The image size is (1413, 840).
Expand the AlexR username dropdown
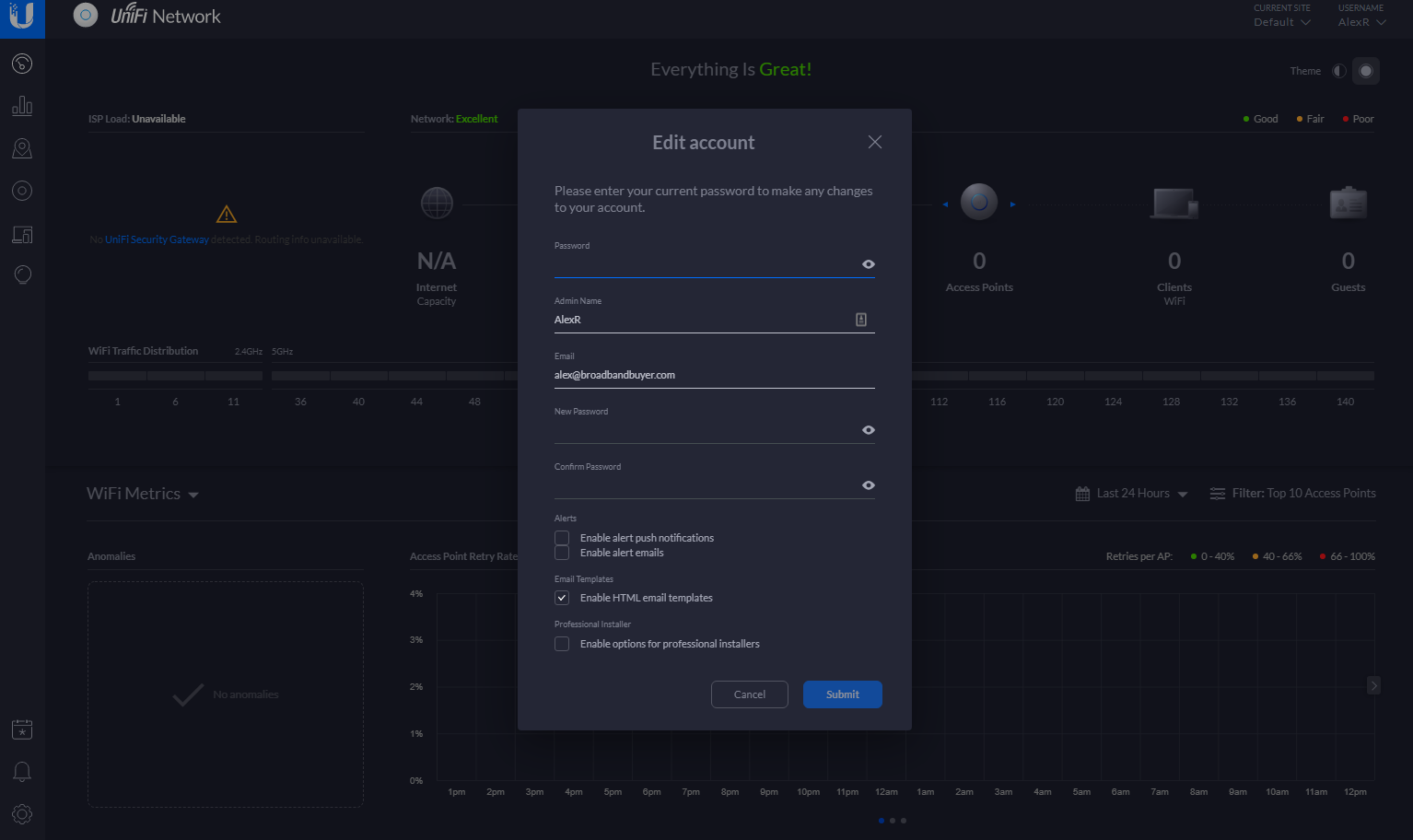[1361, 21]
